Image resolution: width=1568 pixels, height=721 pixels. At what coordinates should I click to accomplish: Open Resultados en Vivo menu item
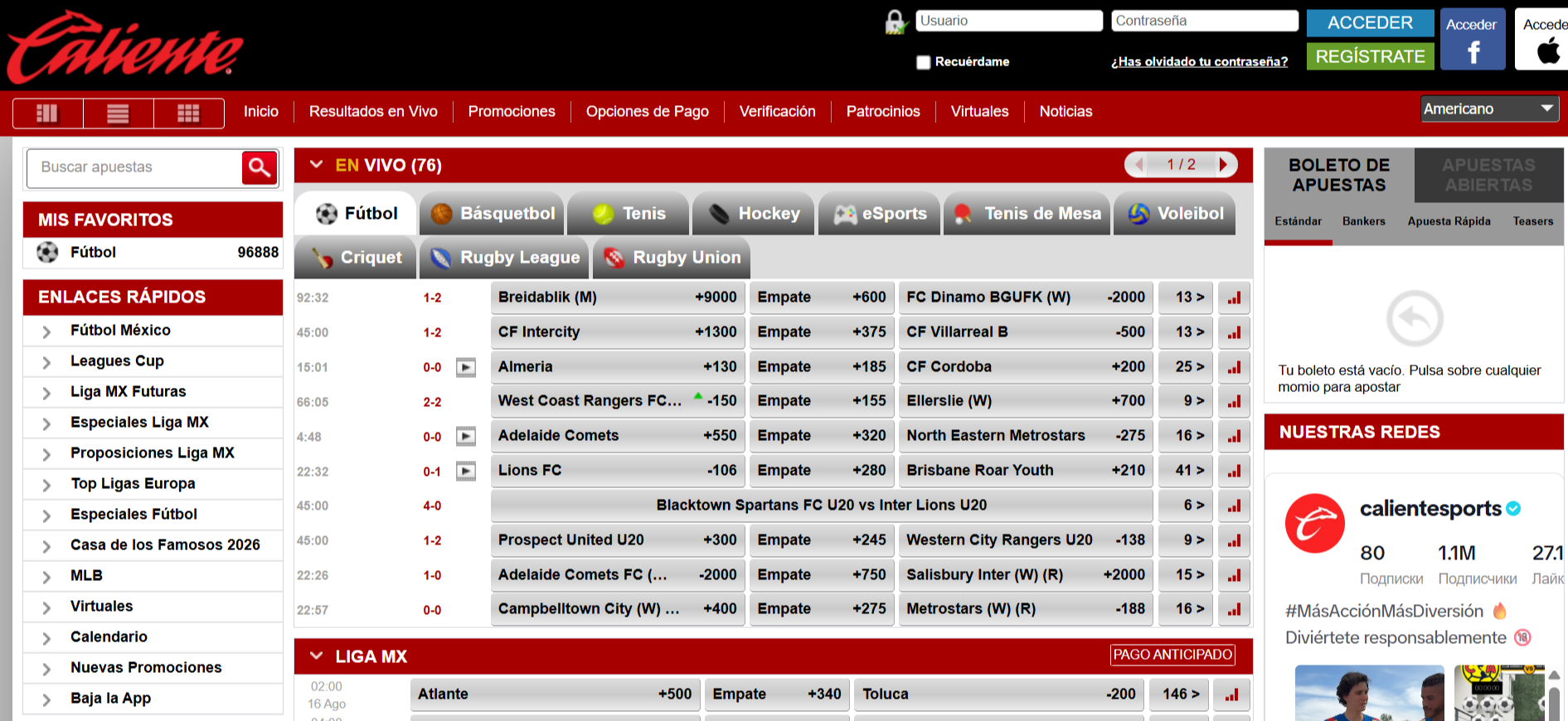(373, 112)
